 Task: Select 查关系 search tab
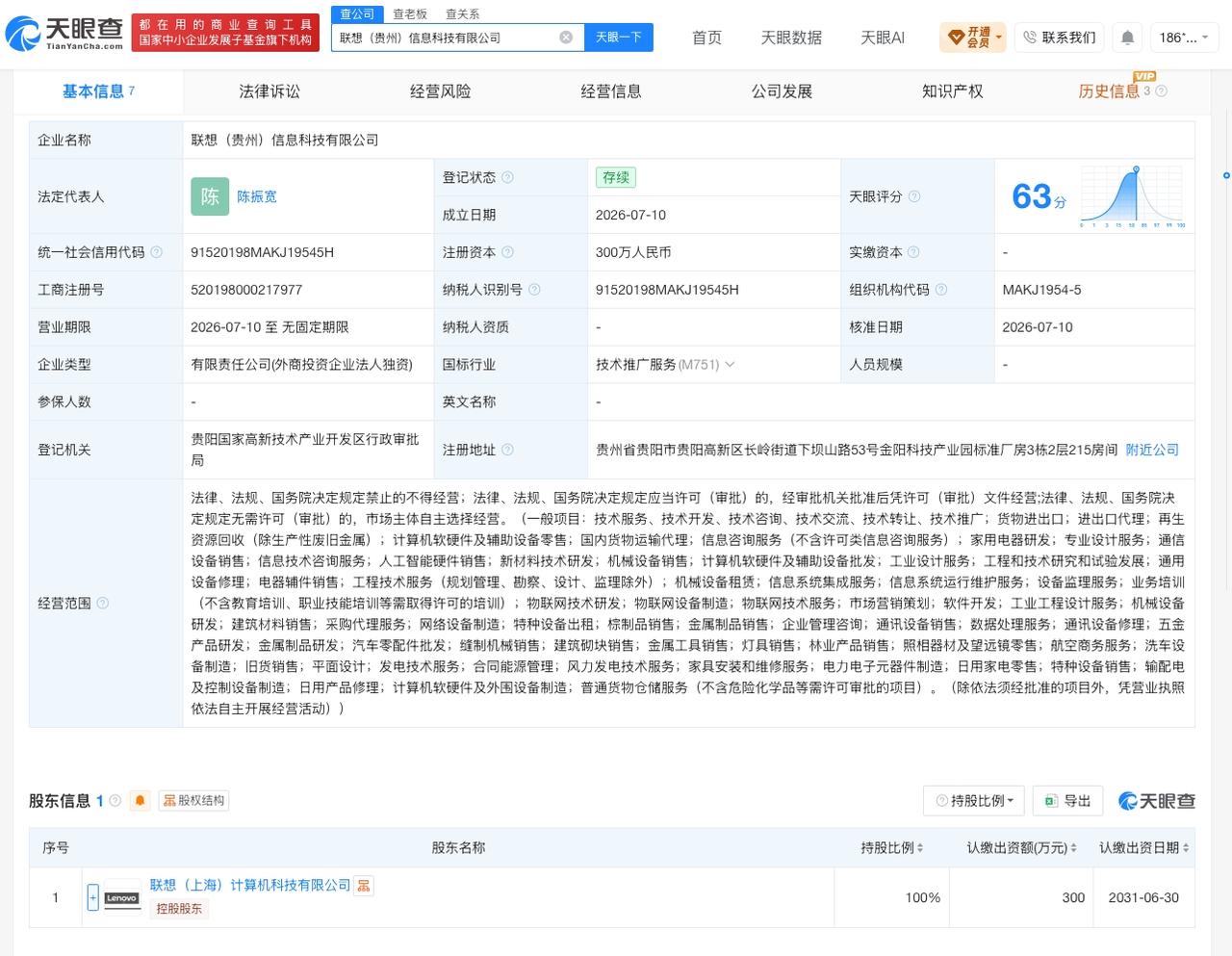[x=462, y=14]
